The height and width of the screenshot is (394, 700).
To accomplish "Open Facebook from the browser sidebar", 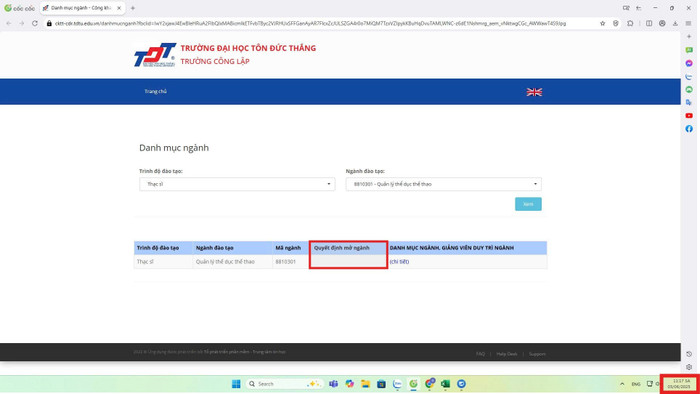I will [689, 129].
